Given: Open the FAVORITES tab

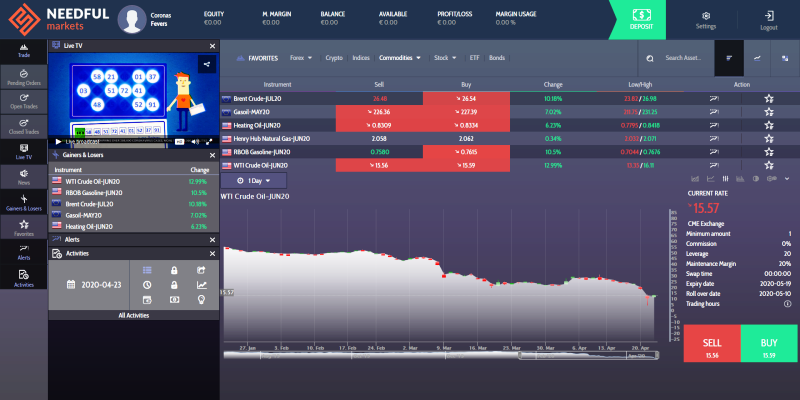Looking at the screenshot, I should coord(258,58).
